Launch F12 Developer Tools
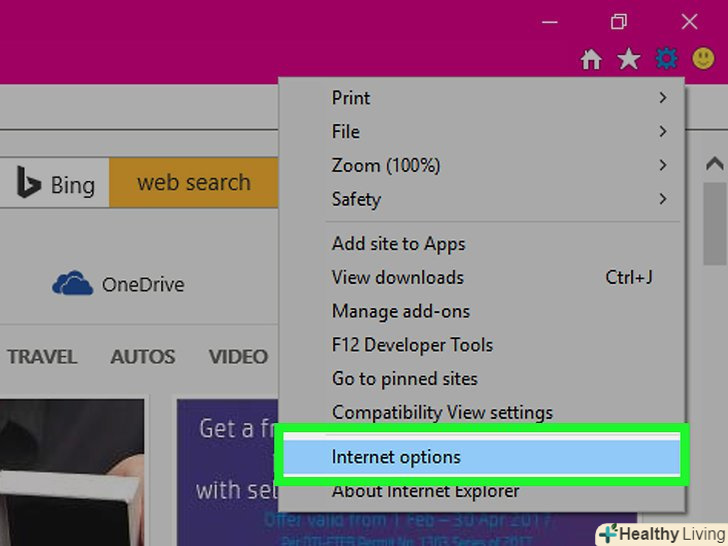The height and width of the screenshot is (546, 728). (481, 345)
